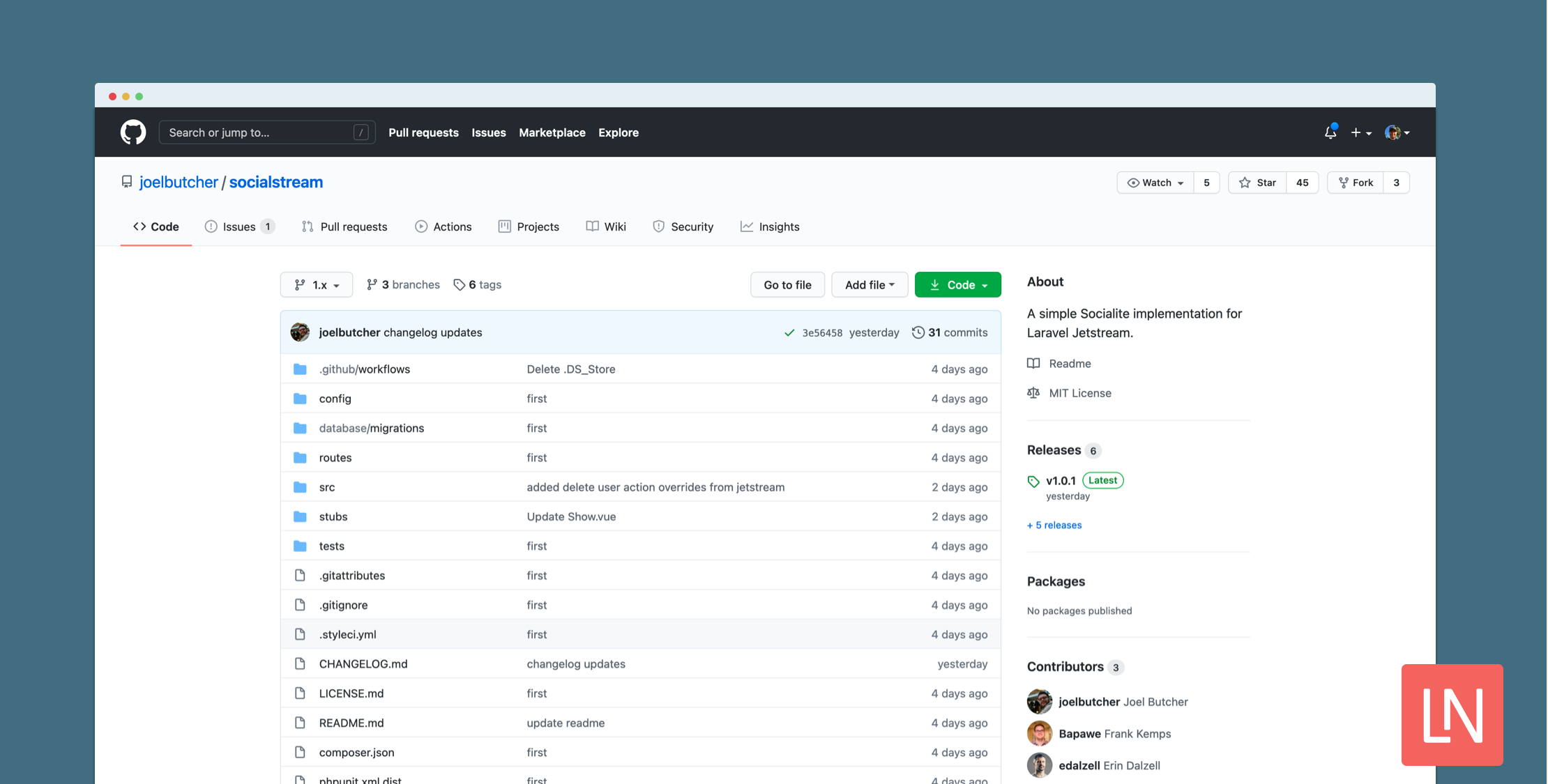Open the + 5 releases link
This screenshot has height=784, width=1548.
pyautogui.click(x=1054, y=525)
